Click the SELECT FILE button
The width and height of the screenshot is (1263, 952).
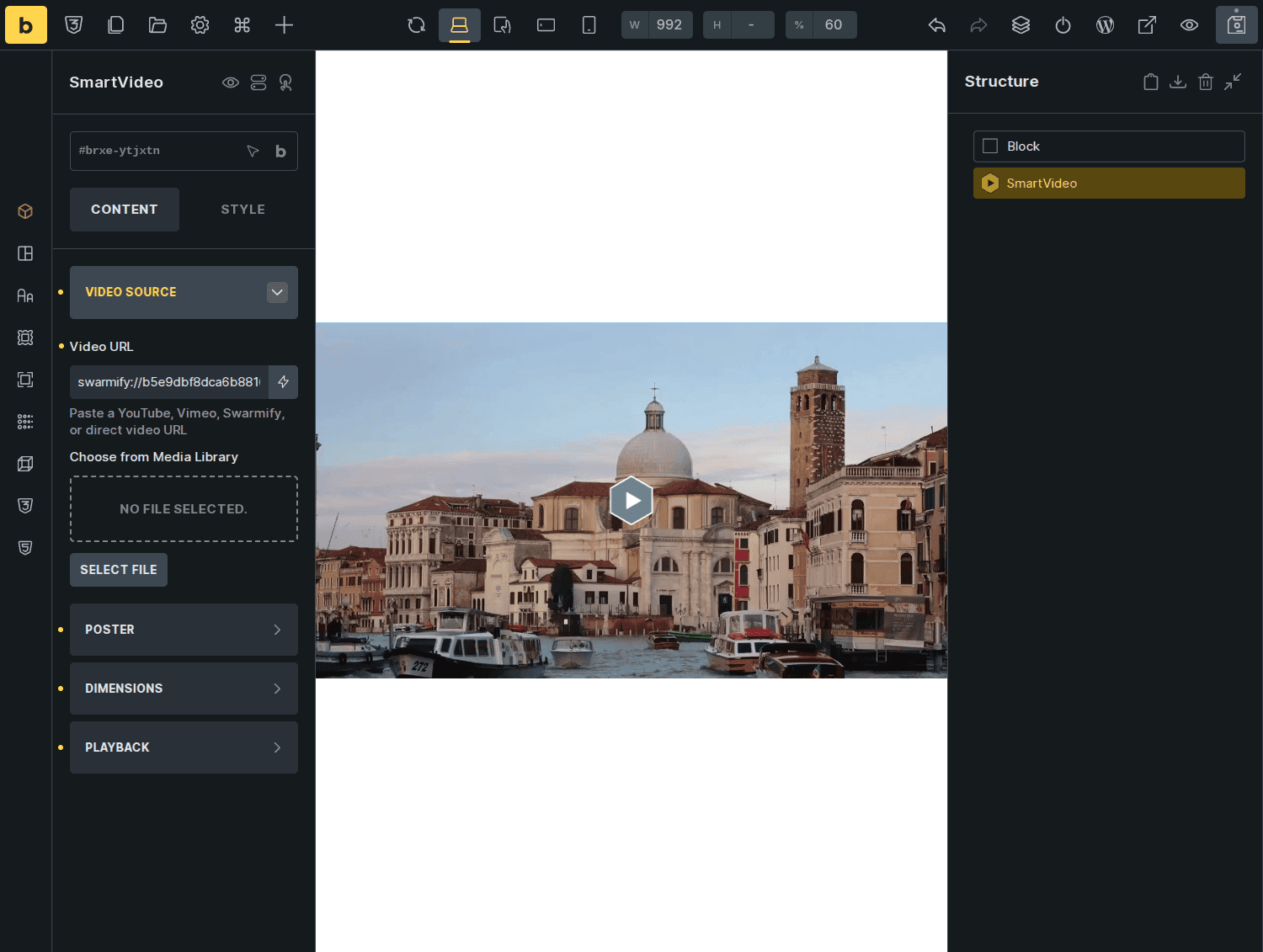[x=118, y=570]
